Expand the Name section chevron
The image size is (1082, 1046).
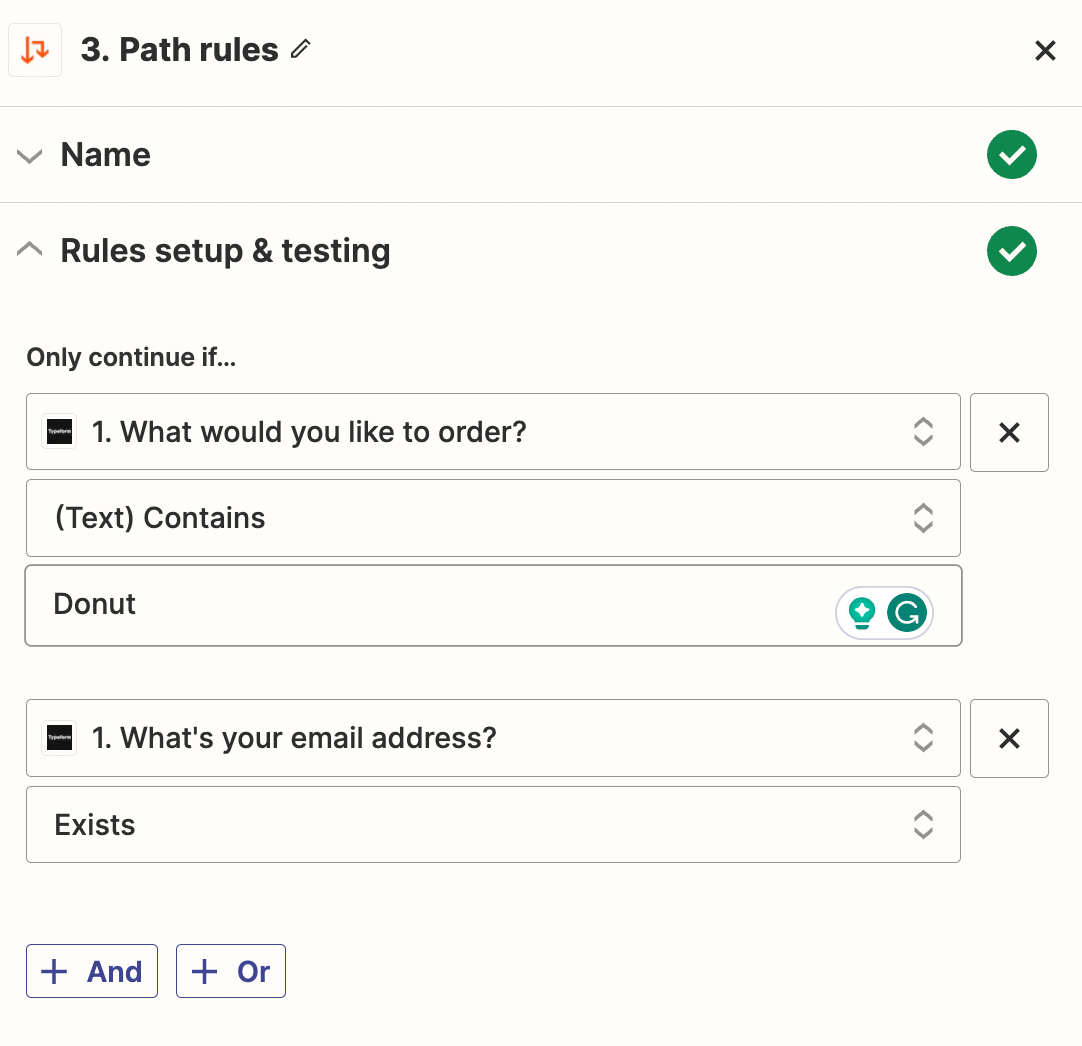[30, 156]
